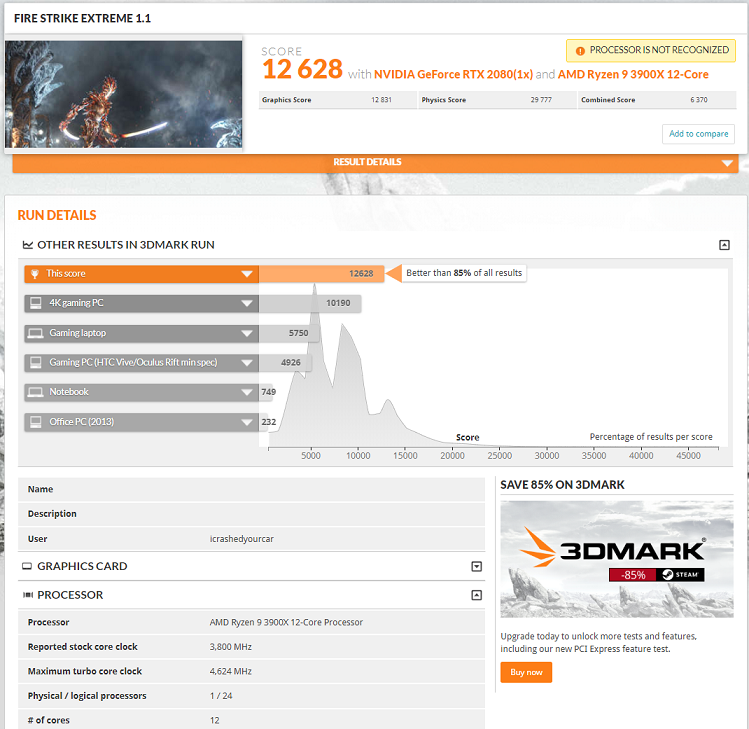
Task: Click the NVIDIA GeForce RTX 2080(1x) link
Action: click(453, 75)
